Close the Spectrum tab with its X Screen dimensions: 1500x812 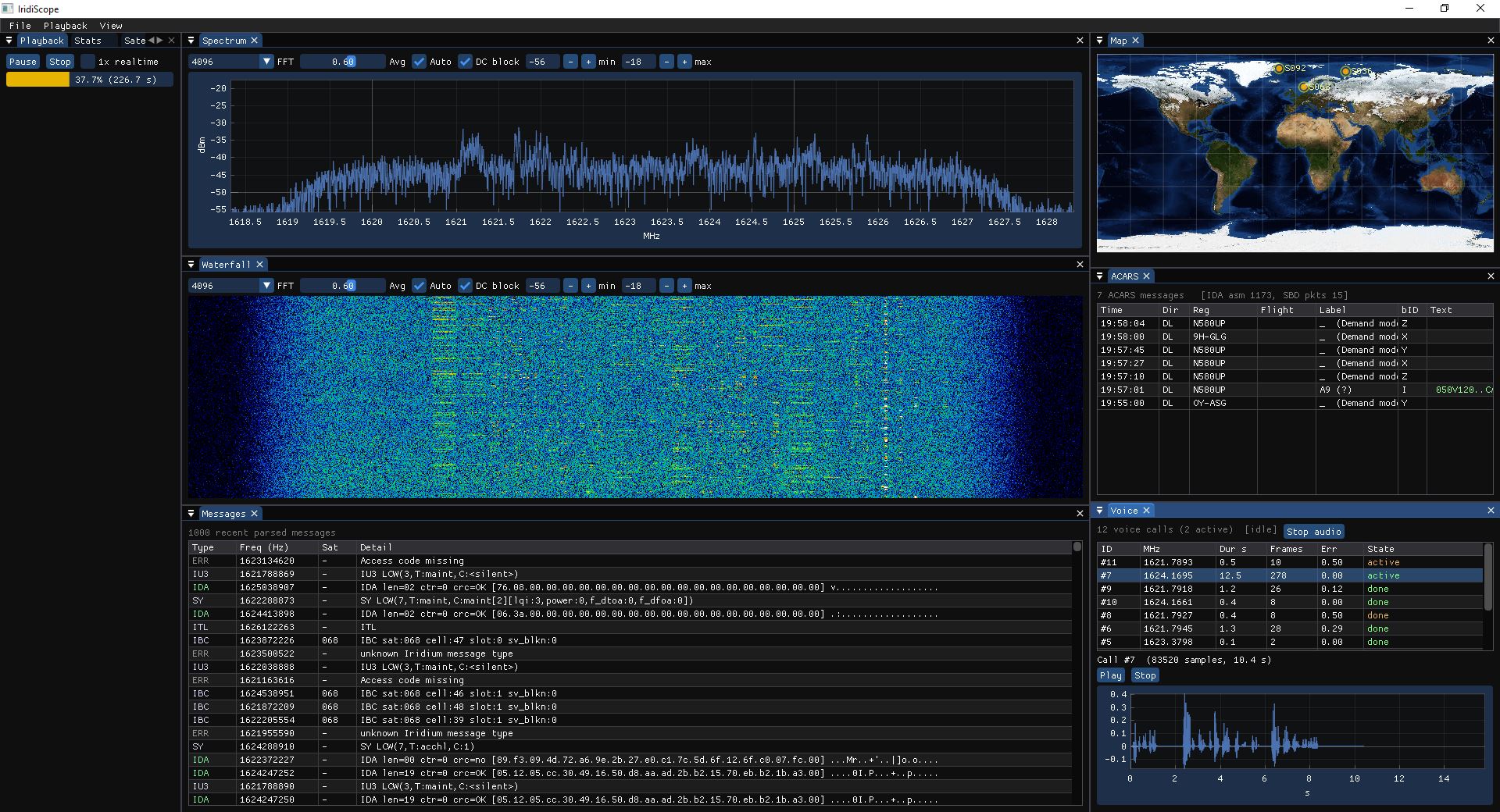[255, 41]
